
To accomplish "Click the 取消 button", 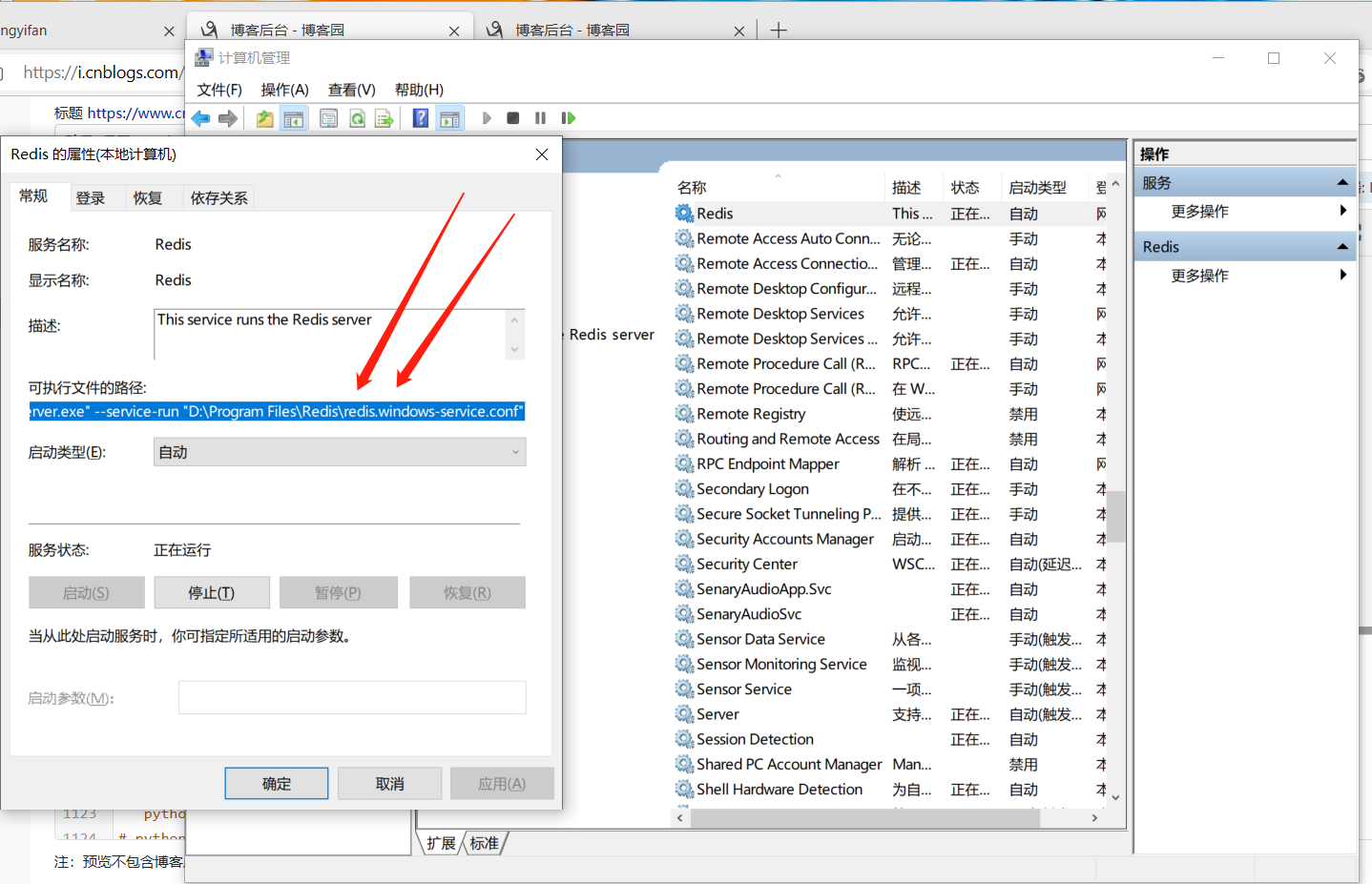I will tap(389, 784).
